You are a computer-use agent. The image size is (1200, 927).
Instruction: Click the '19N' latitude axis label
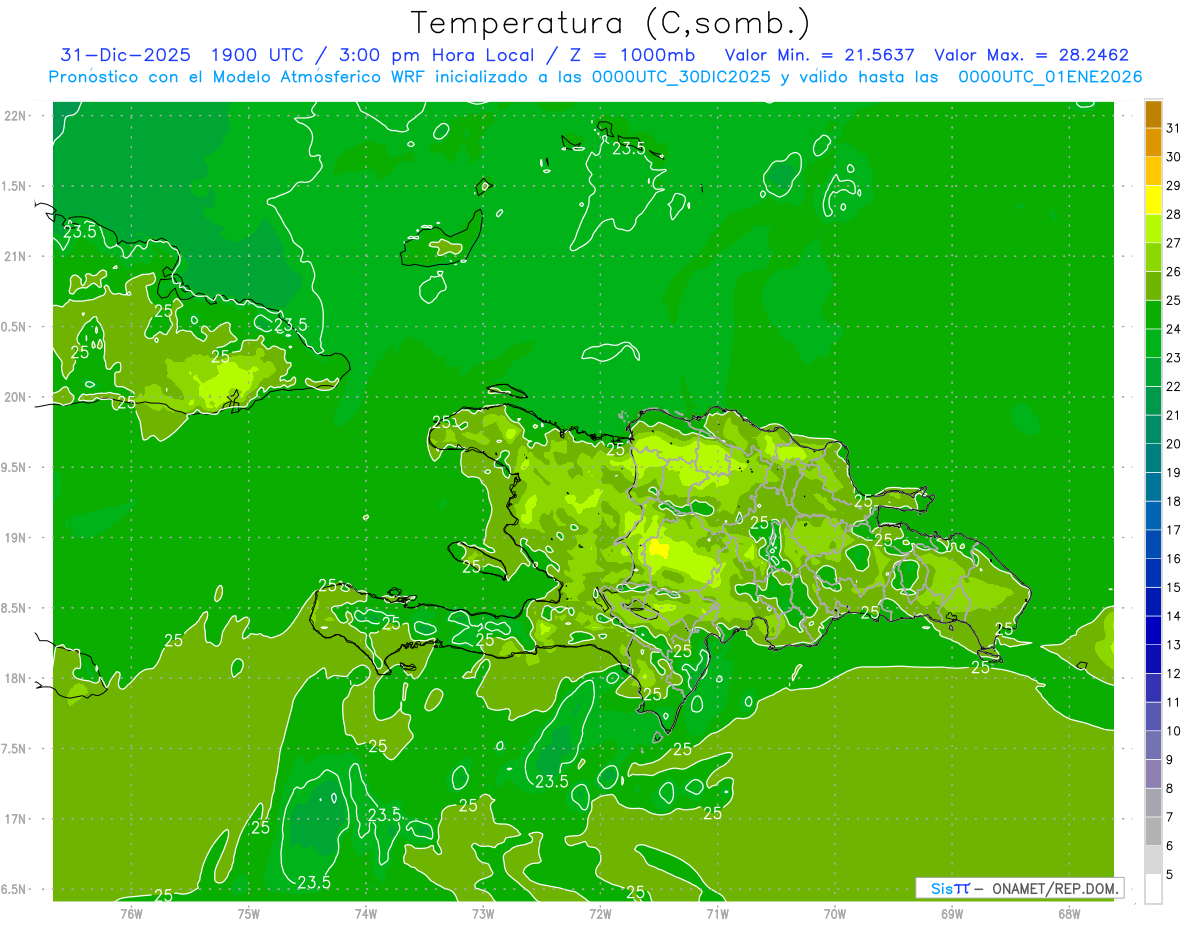16,538
